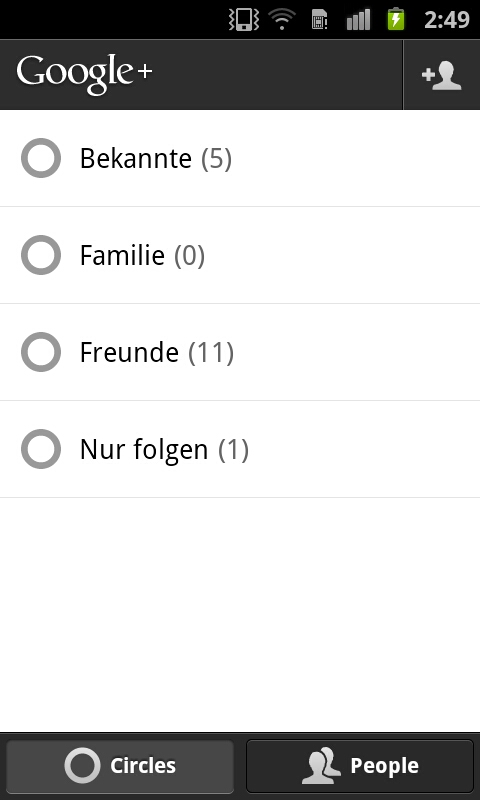Tap the two-people icon in People tab
Screen dimensions: 480x800
[x=321, y=765]
